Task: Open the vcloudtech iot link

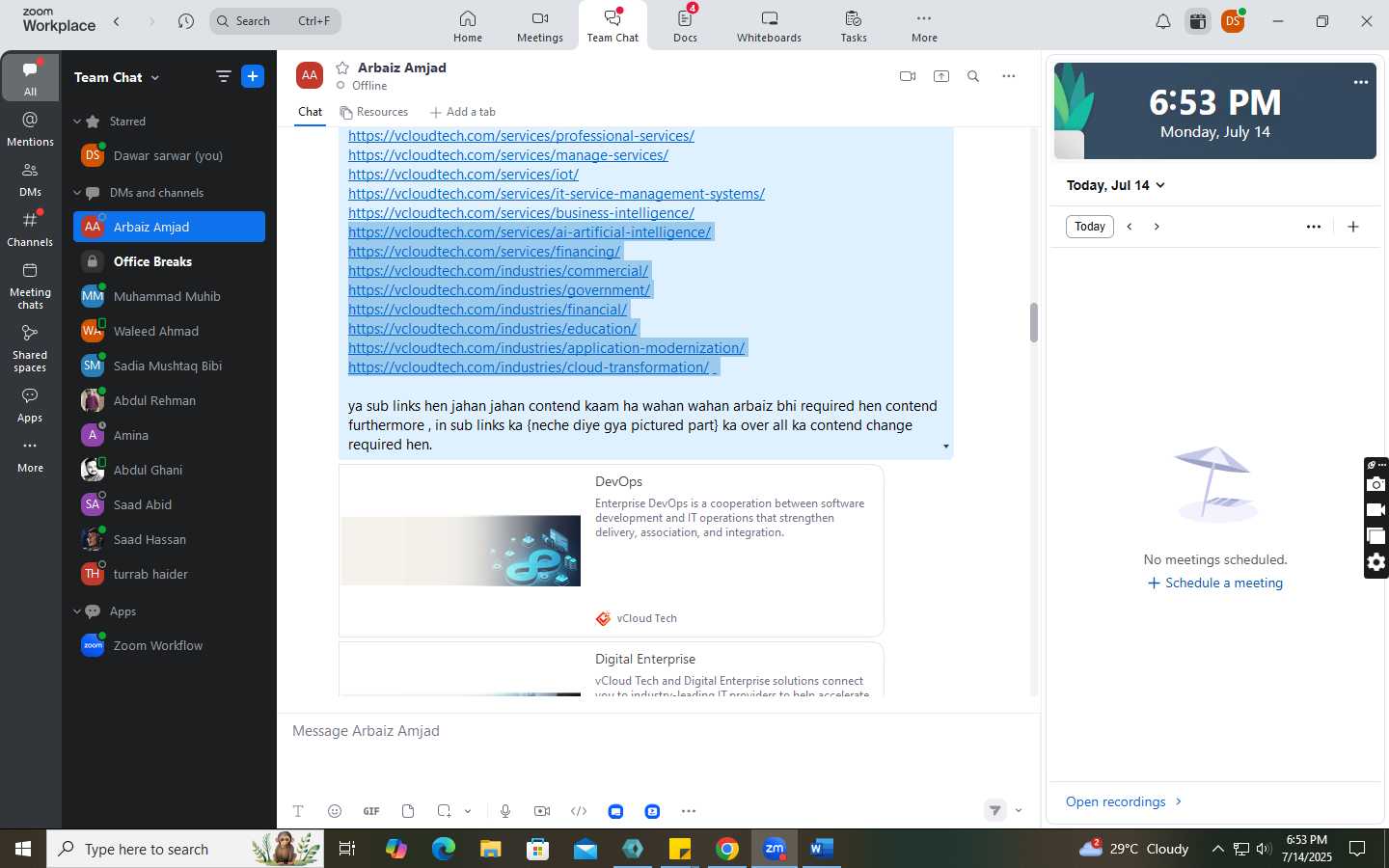Action: (463, 175)
